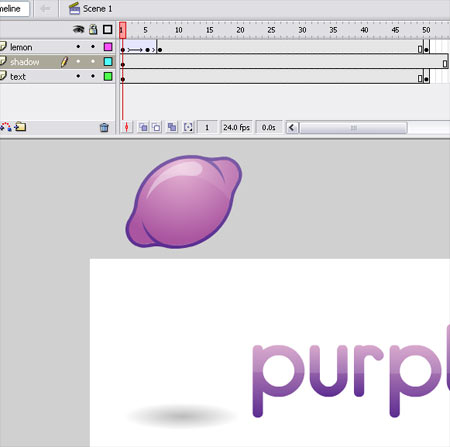450x447 pixels.
Task: Click the shadow layer page icon
Action: pyautogui.click(x=3, y=61)
